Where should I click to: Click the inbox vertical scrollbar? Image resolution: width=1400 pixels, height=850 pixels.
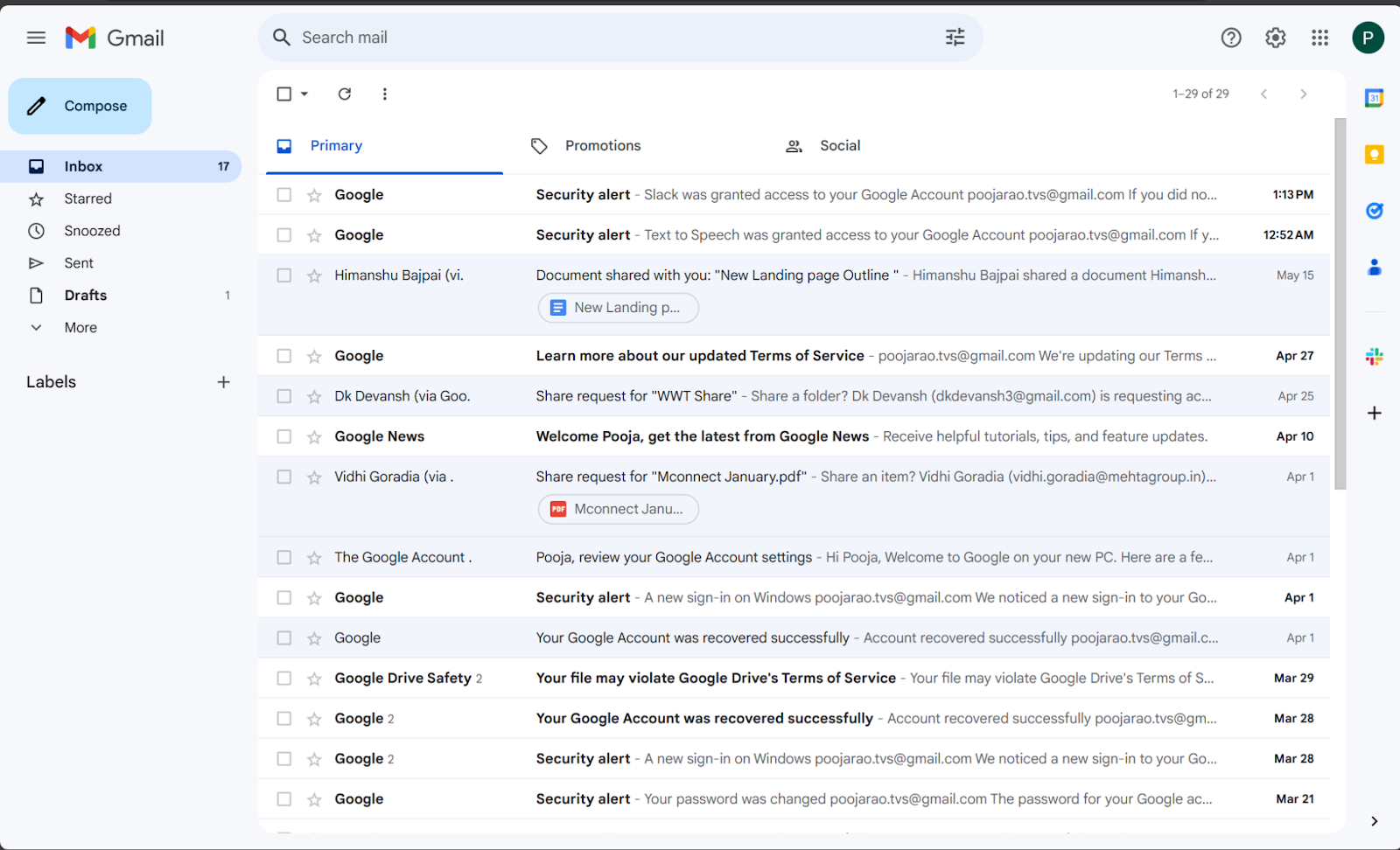coord(1340,304)
